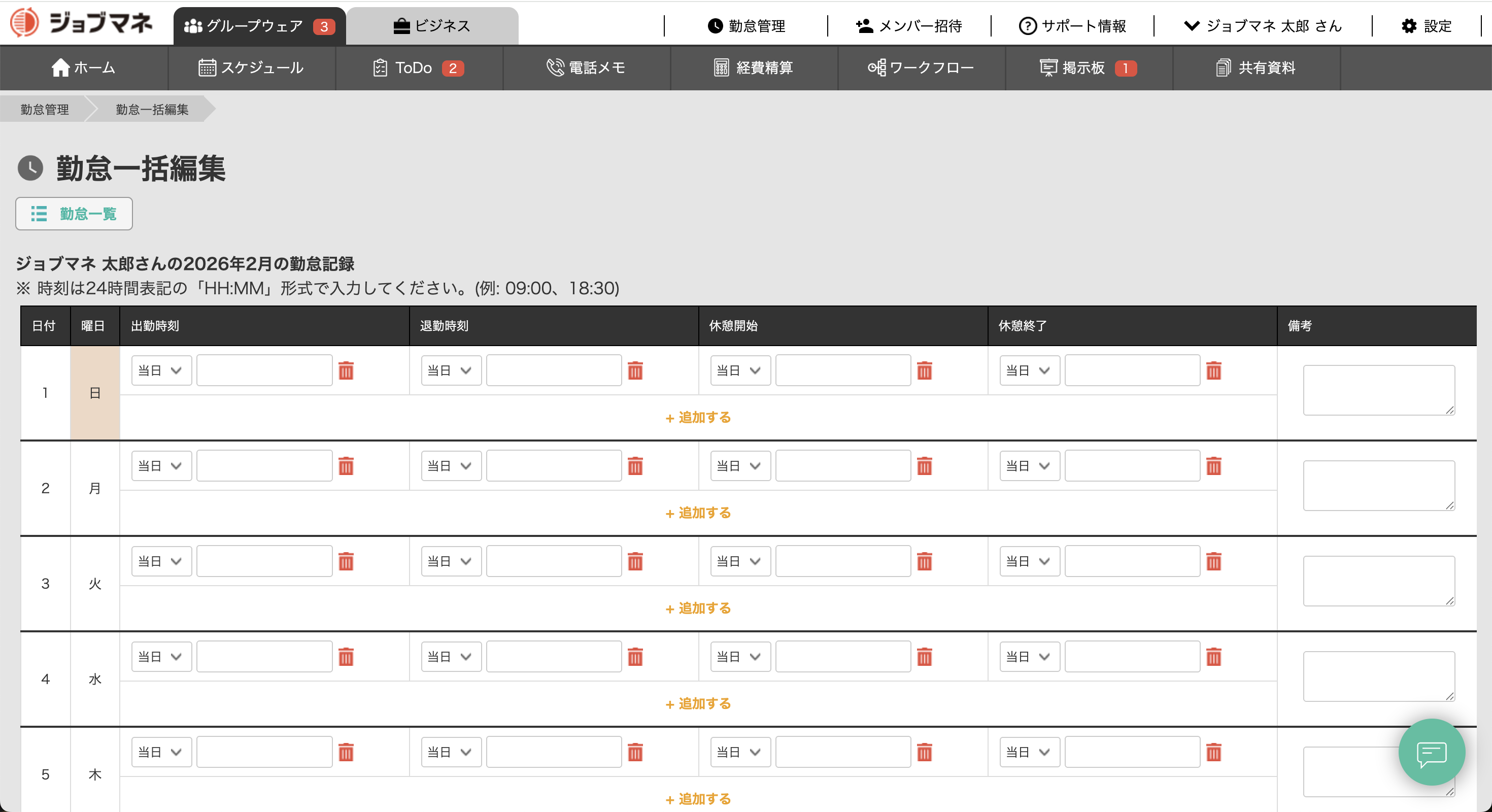
Task: Click the 勤怠一覧 button
Action: 74,214
